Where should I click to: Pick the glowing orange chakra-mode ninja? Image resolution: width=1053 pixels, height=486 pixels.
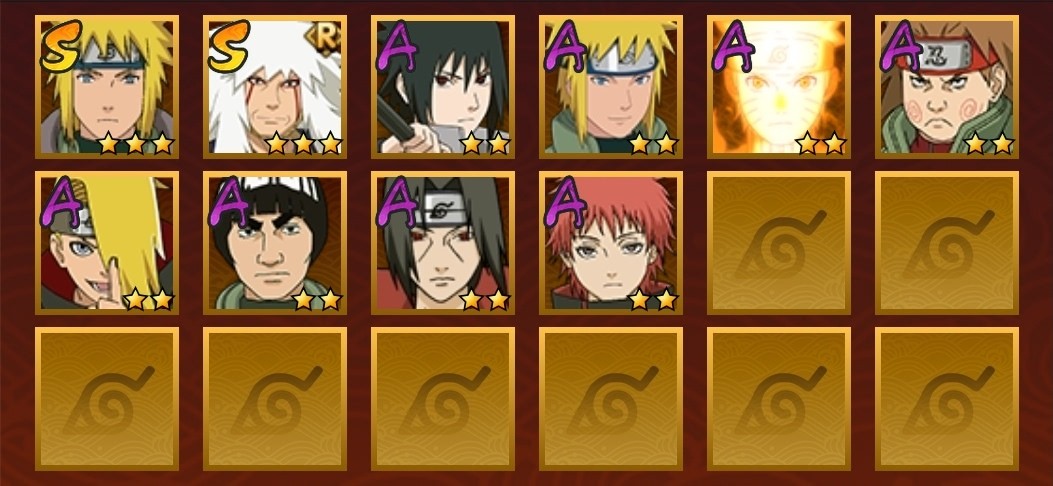pos(778,87)
